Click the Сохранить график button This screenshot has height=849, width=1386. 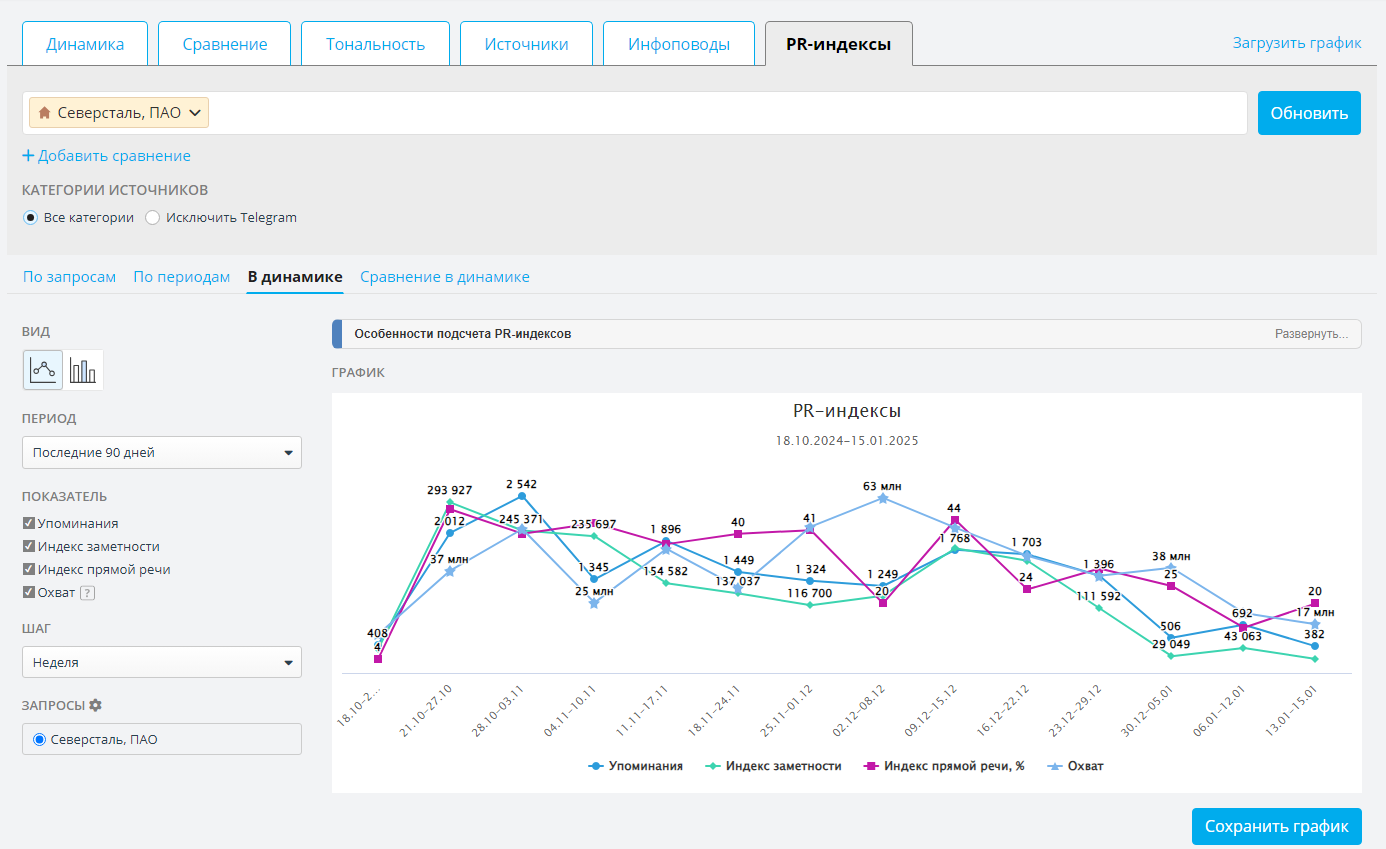click(1276, 827)
